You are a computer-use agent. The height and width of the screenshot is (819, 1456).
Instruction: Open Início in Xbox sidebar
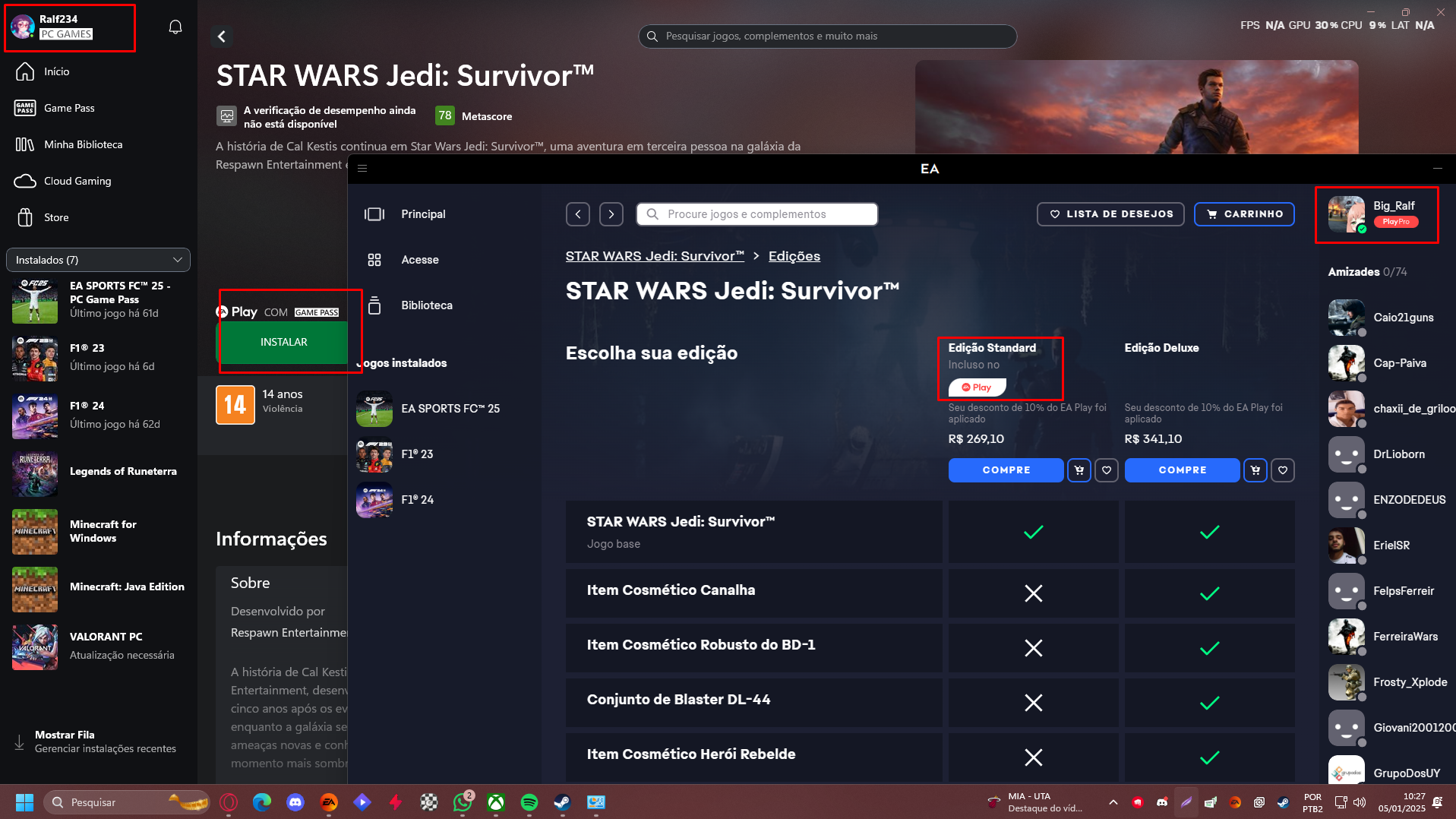point(99,71)
